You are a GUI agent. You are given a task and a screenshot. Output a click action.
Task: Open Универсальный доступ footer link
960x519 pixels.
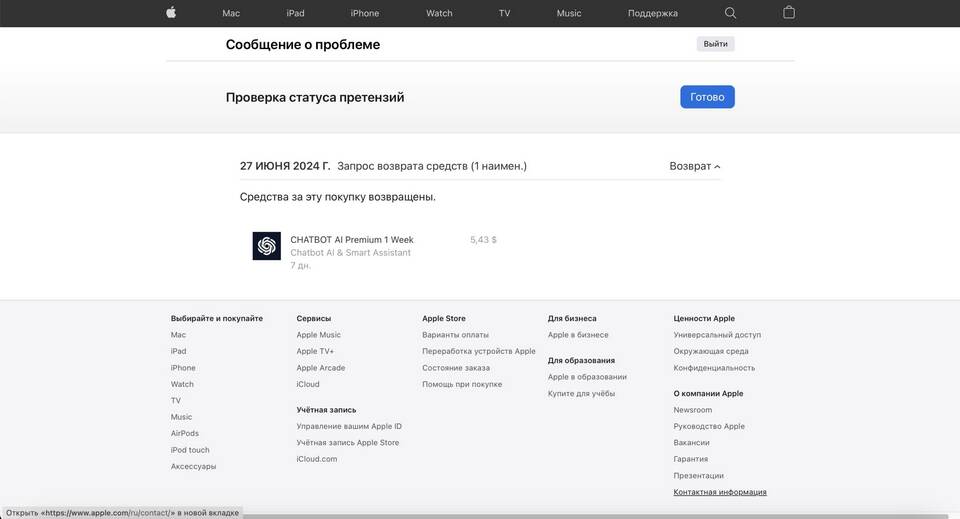click(717, 335)
